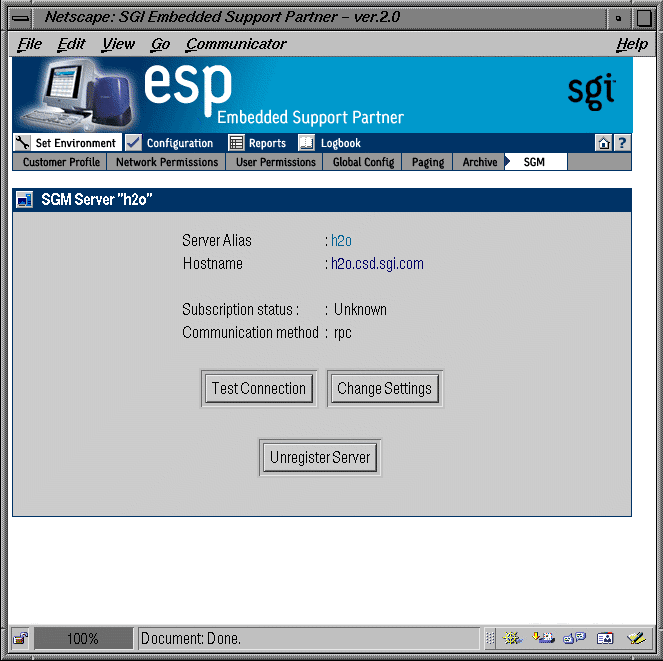Open the Go menu

click(161, 44)
